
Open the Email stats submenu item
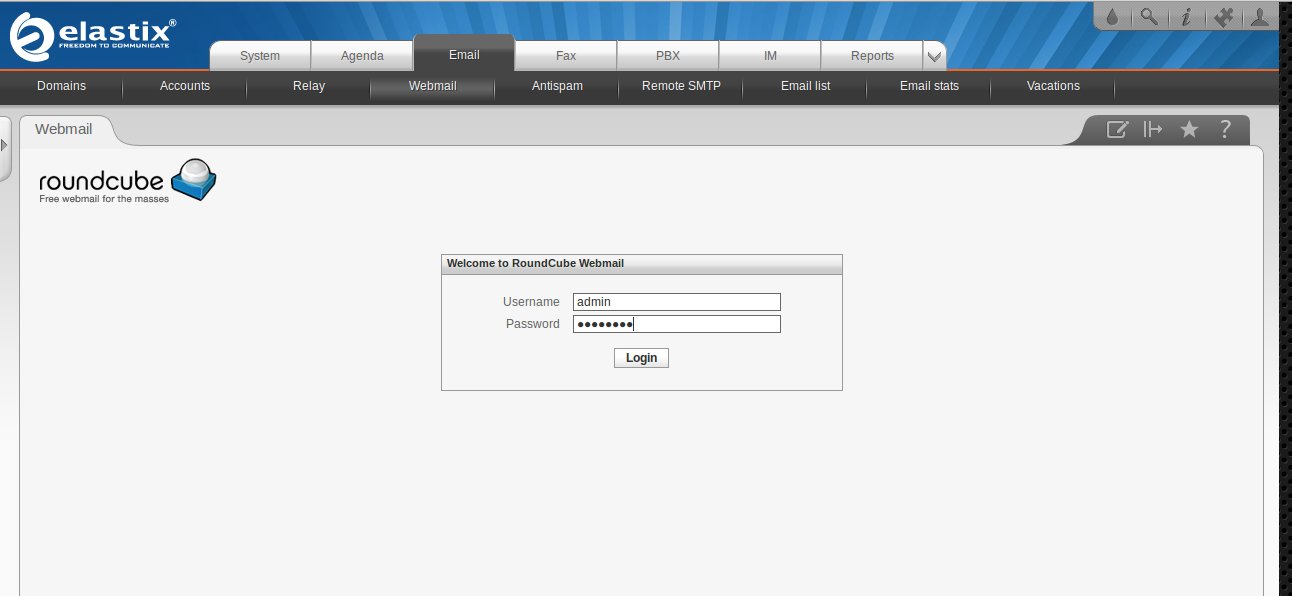click(x=929, y=86)
